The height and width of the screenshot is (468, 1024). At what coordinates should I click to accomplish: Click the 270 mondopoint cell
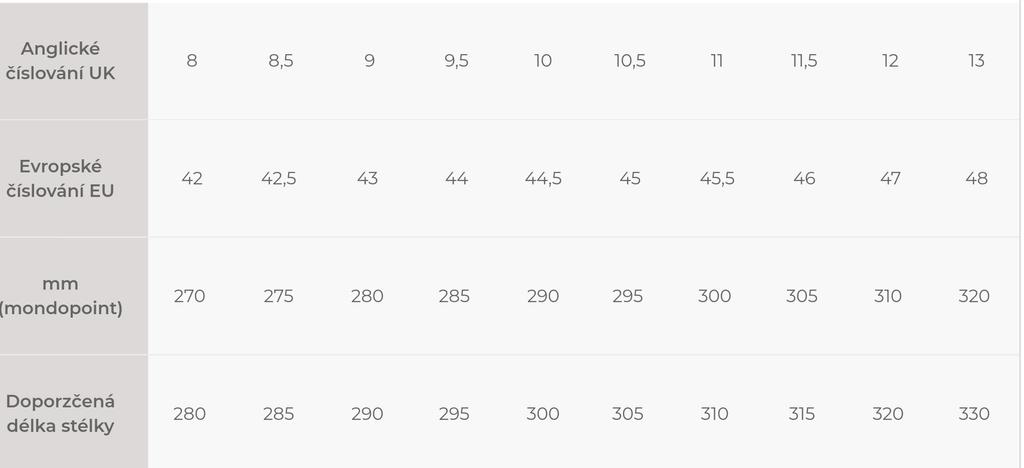190,296
